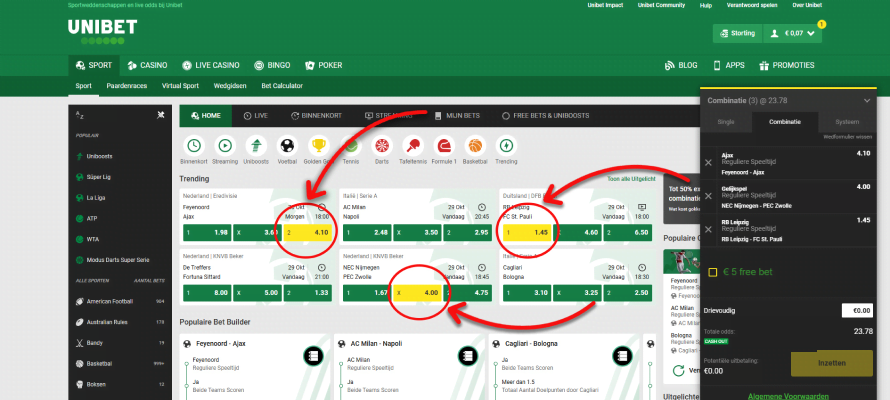The image size is (890, 400).
Task: Click Wedformulier wissen link
Action: [848, 137]
